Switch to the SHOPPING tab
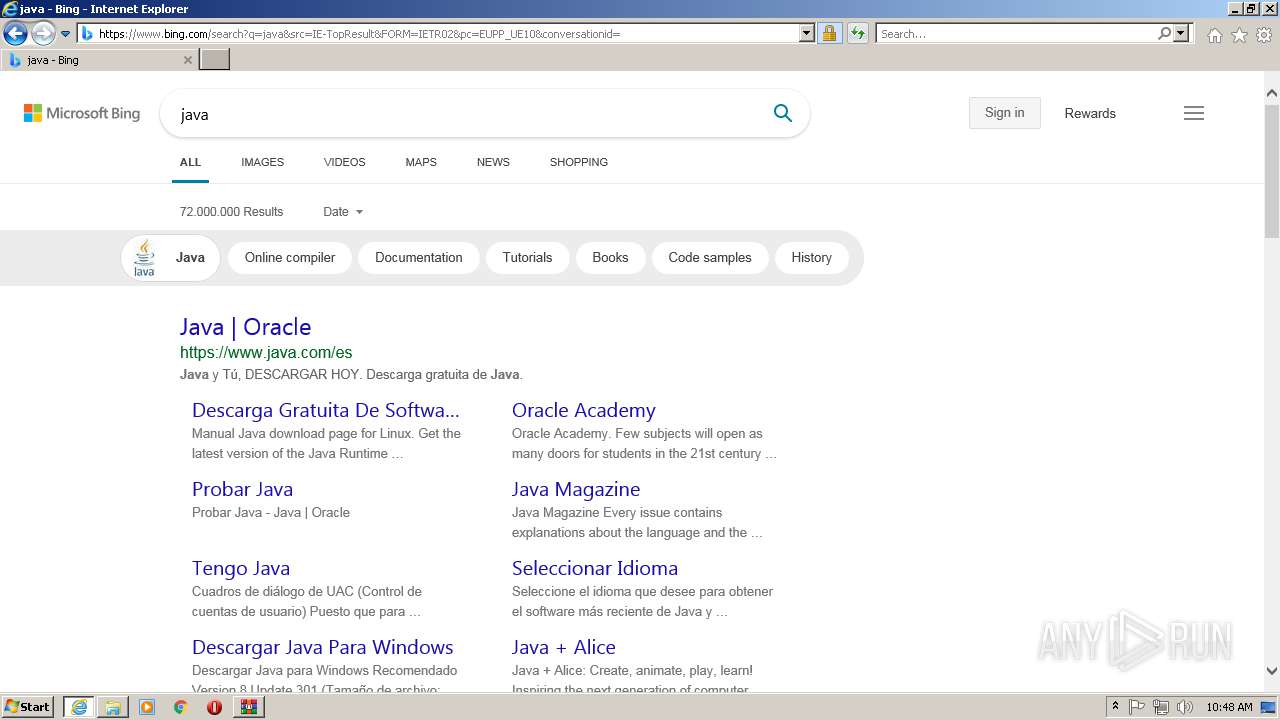Viewport: 1280px width, 720px height. coord(578,162)
